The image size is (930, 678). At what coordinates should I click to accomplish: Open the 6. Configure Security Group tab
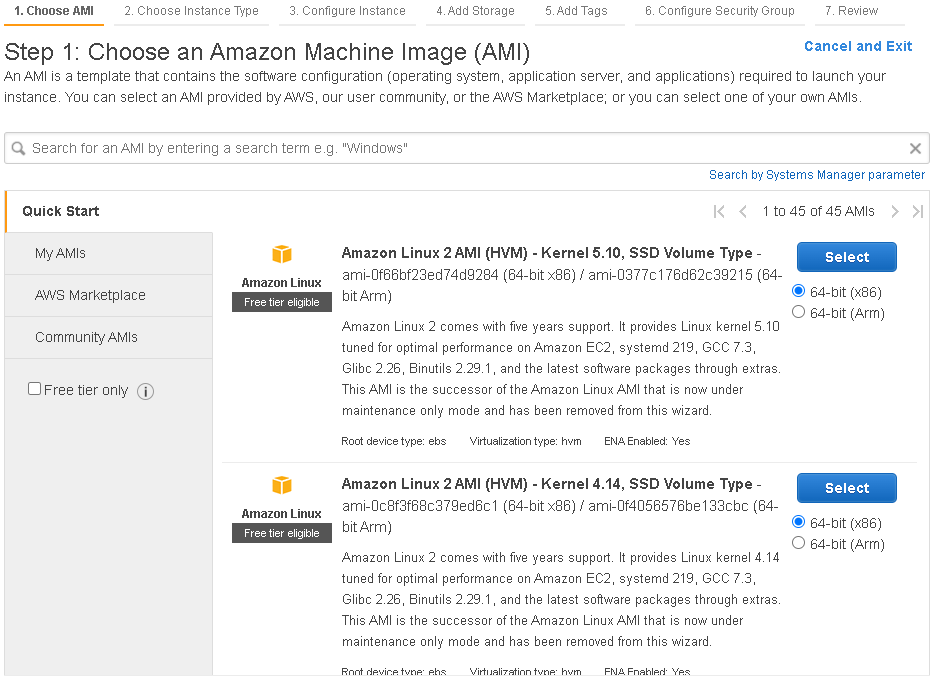[x=719, y=11]
